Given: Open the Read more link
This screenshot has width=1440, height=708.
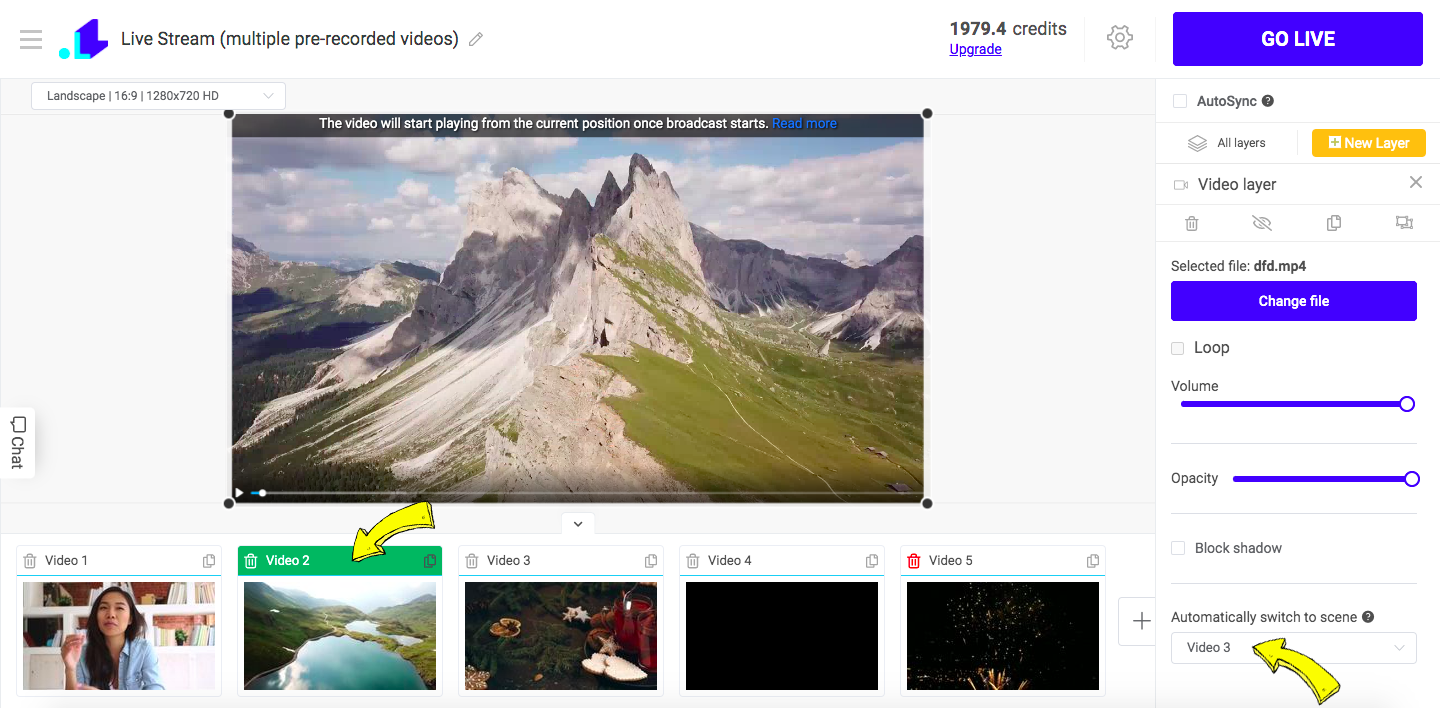Looking at the screenshot, I should (x=805, y=124).
